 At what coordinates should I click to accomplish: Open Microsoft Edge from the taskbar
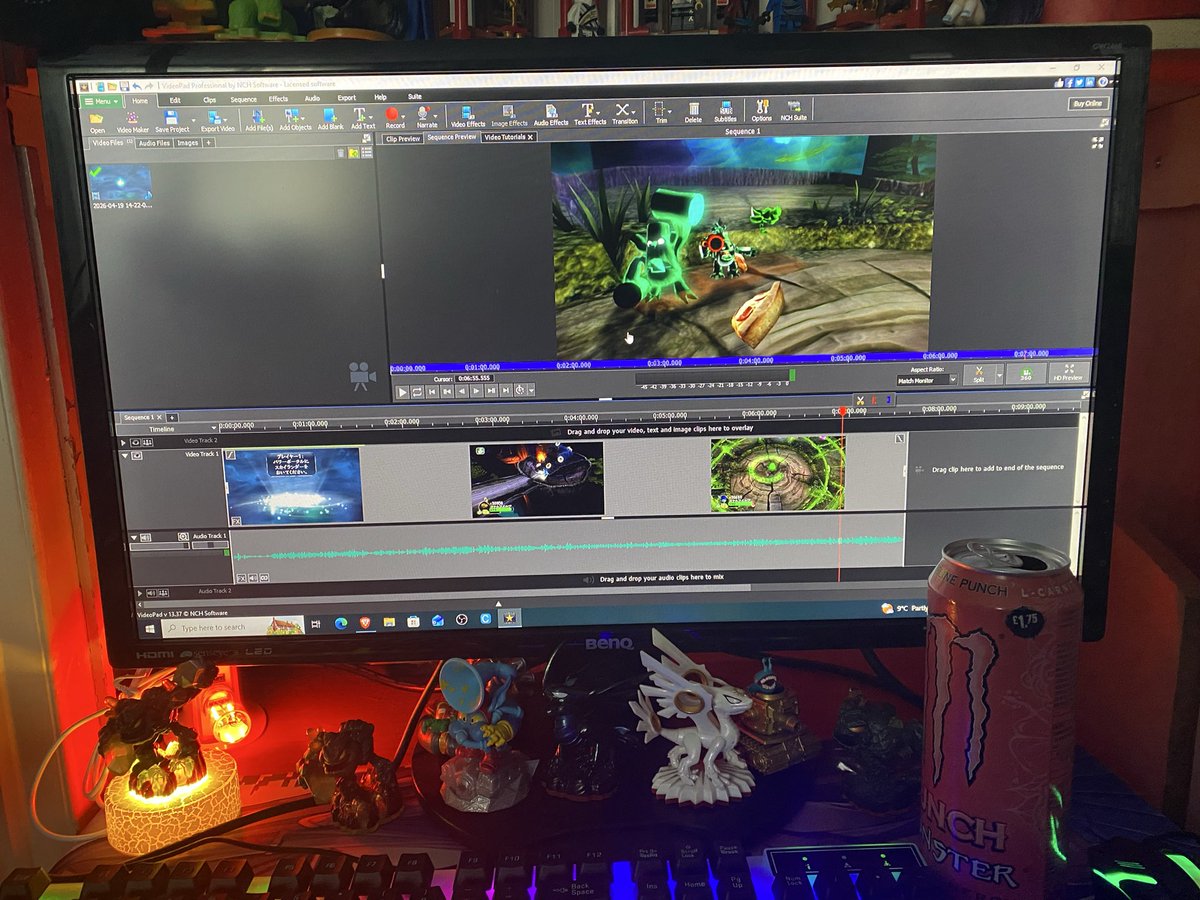tap(339, 622)
